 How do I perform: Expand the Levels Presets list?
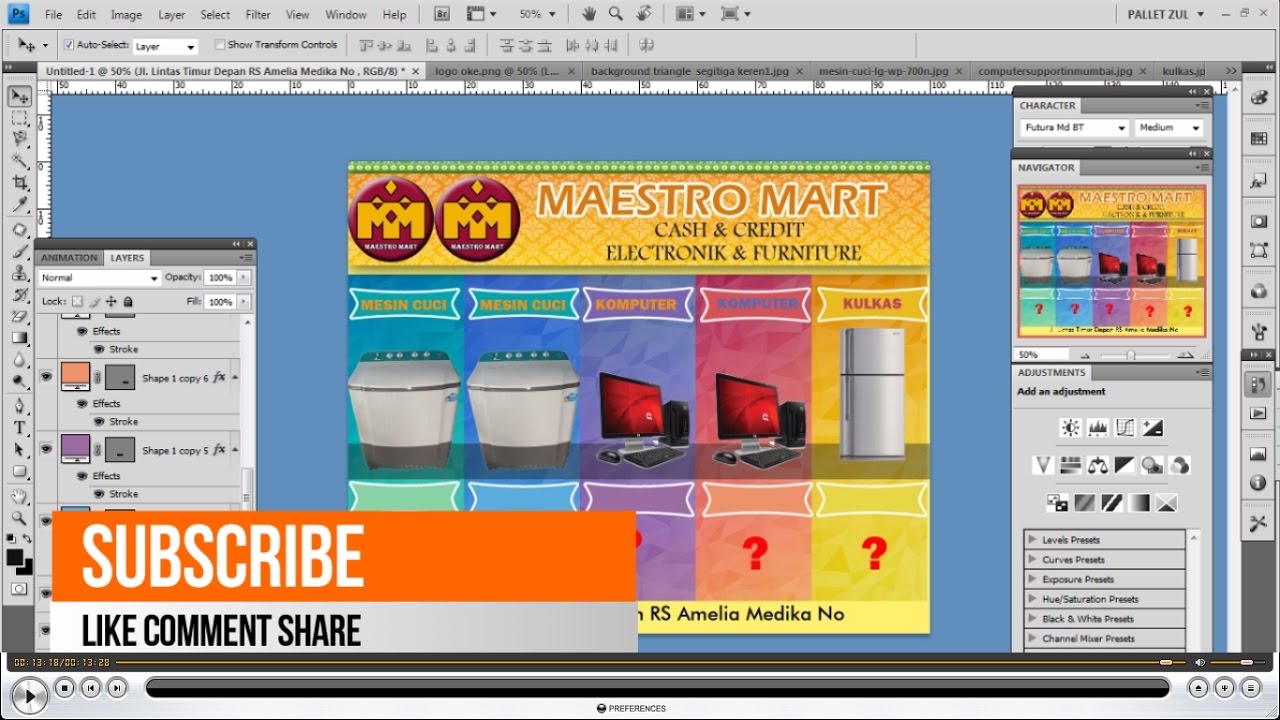pyautogui.click(x=1032, y=540)
